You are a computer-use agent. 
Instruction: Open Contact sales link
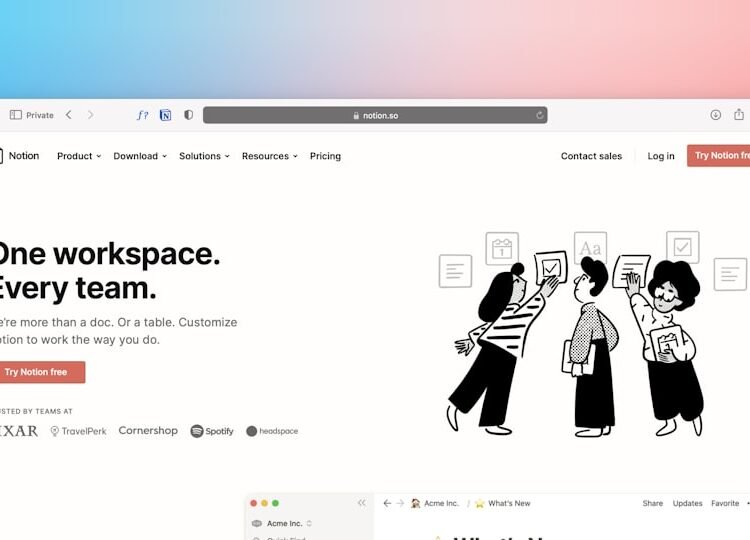coord(591,156)
